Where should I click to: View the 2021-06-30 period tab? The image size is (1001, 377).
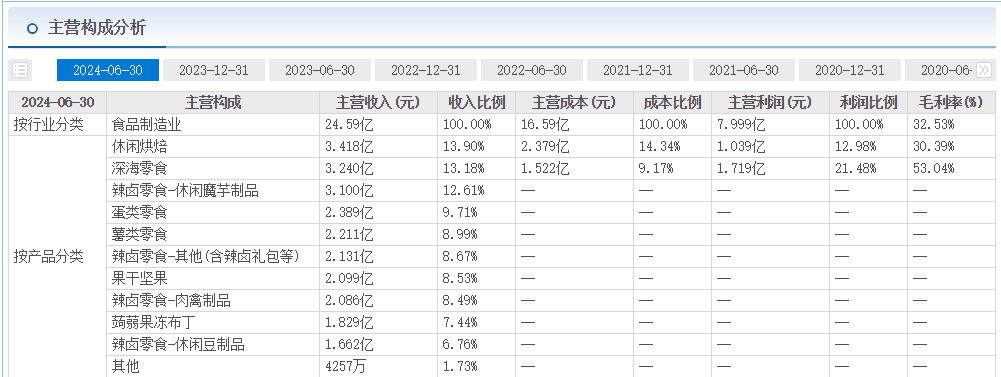pyautogui.click(x=744, y=70)
